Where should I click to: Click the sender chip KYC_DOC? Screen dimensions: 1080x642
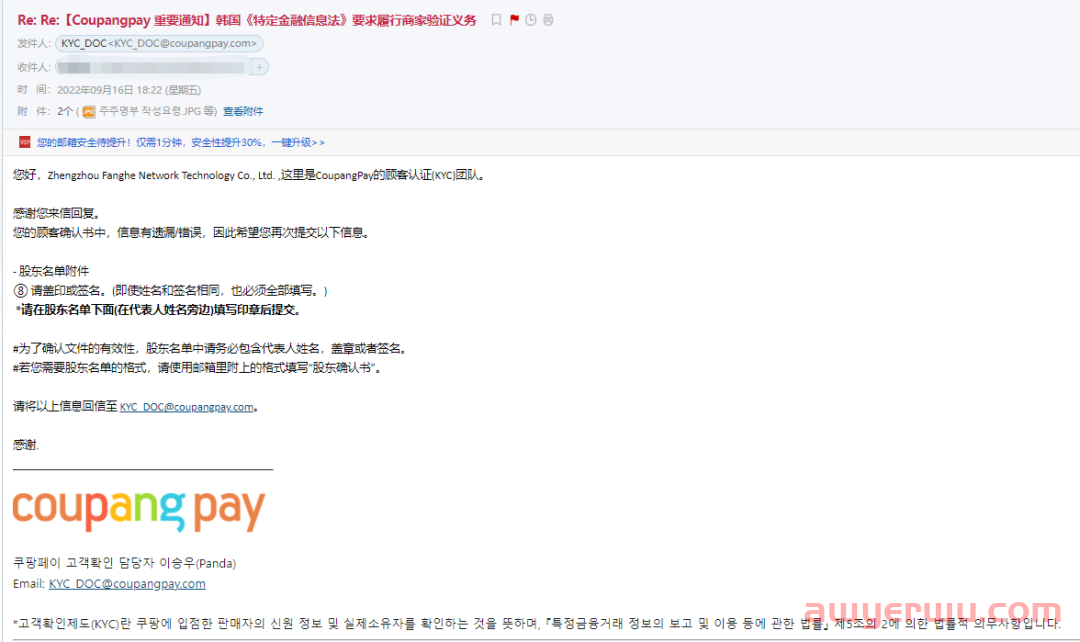160,44
